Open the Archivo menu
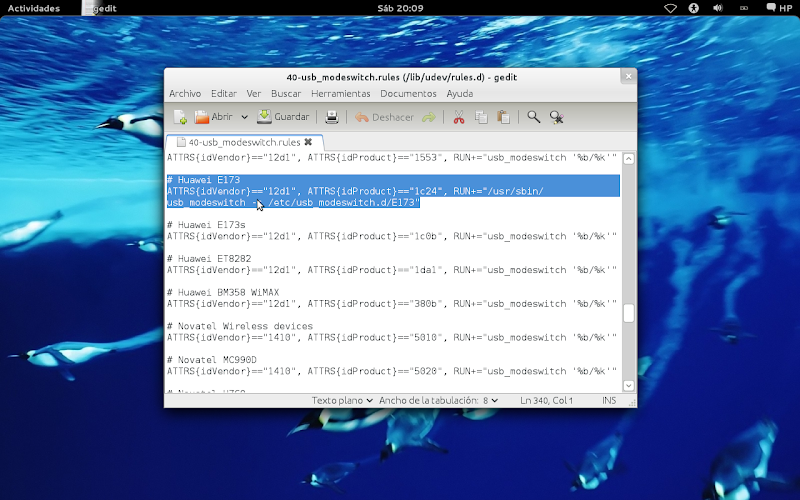Screen dimensions: 800x500 click(x=185, y=94)
